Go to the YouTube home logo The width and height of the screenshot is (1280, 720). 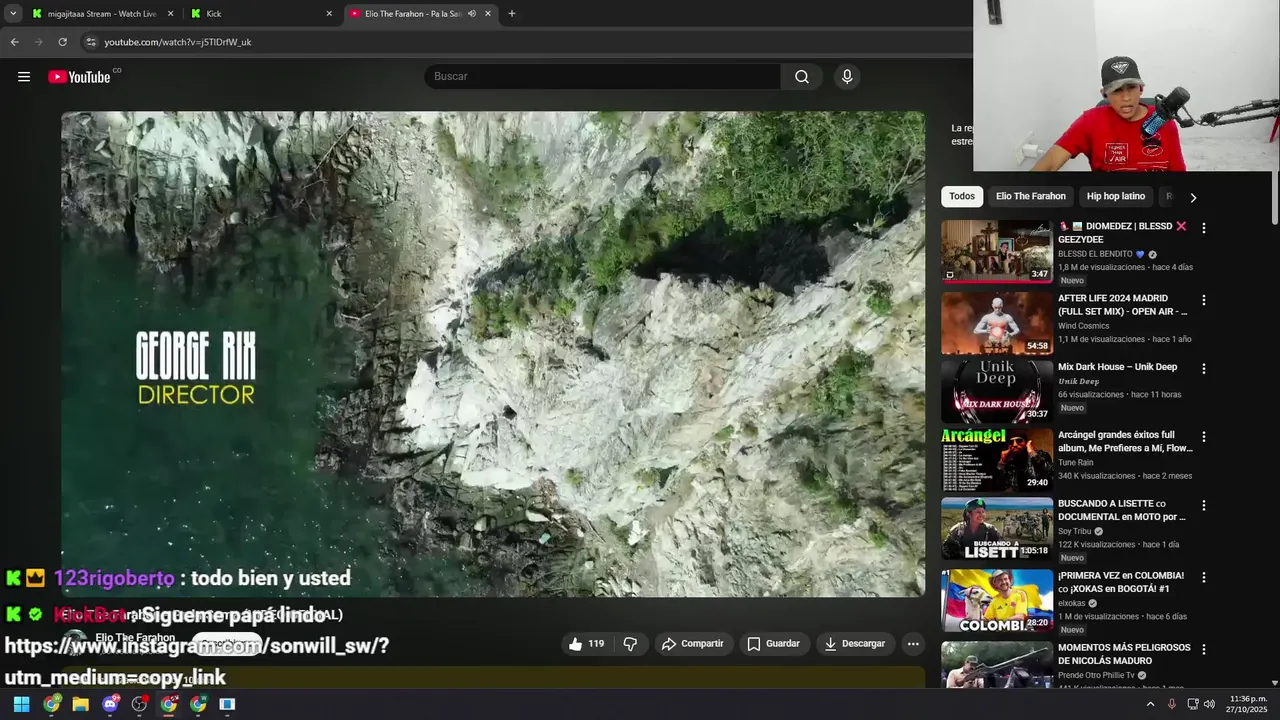(79, 77)
